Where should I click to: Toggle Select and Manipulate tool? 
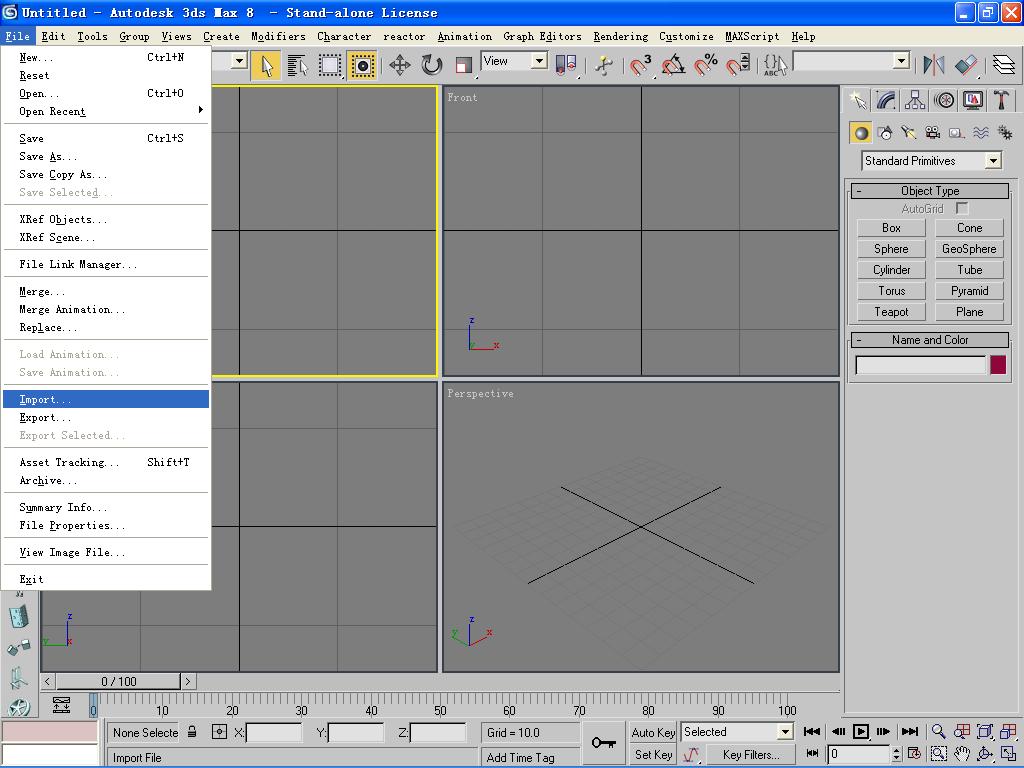604,65
